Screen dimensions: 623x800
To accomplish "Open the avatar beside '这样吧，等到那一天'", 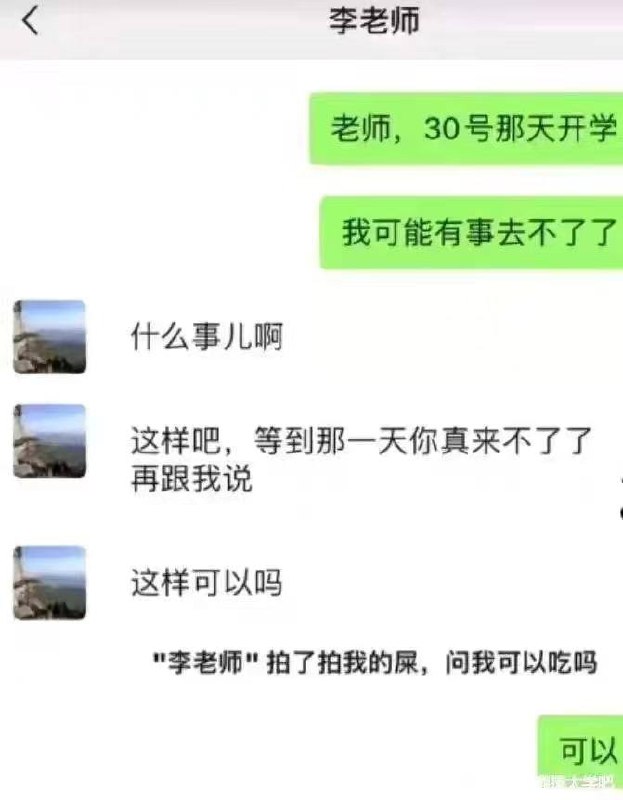I will 49,441.
